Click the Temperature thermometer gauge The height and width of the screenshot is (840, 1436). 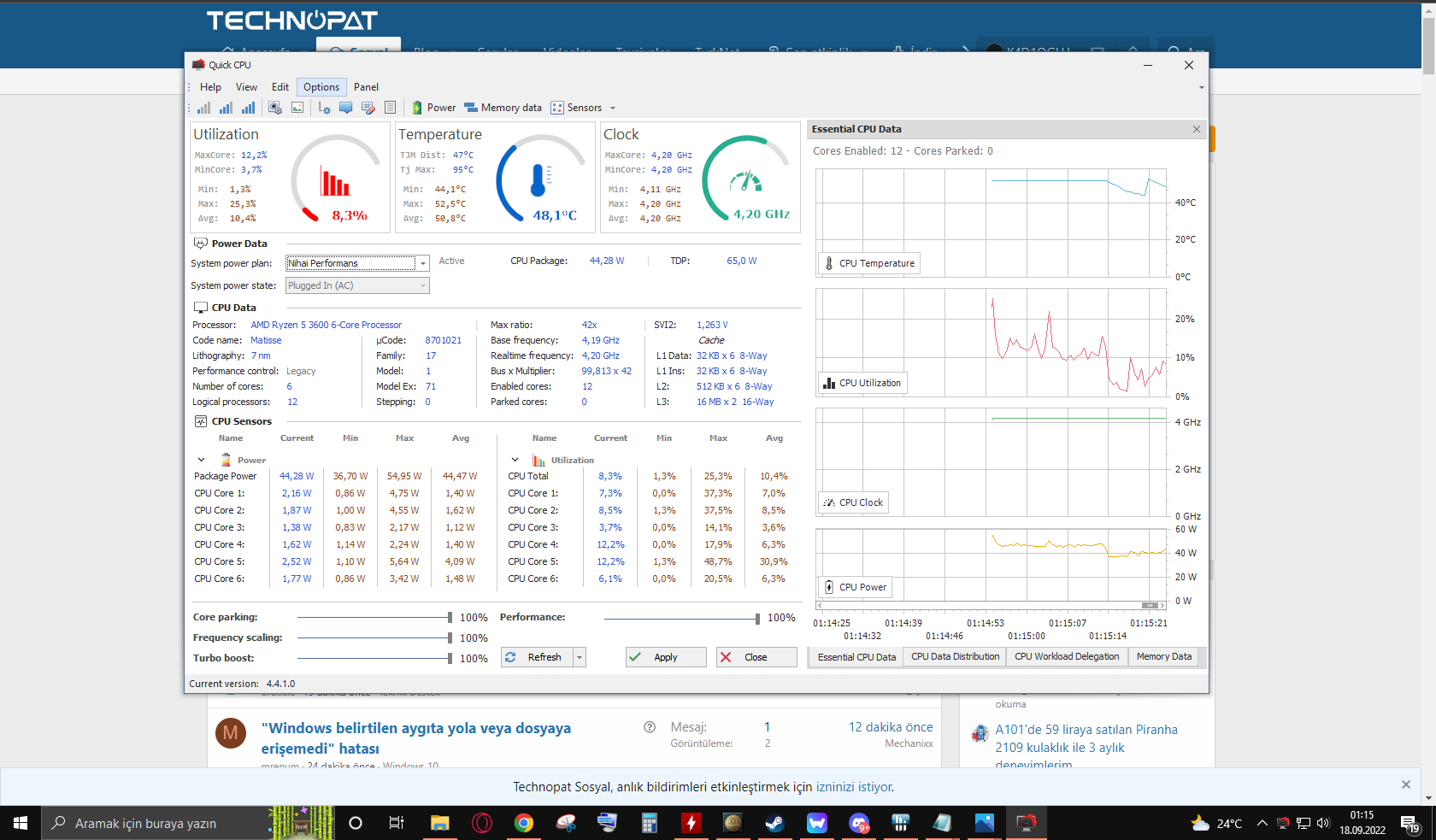click(x=540, y=179)
